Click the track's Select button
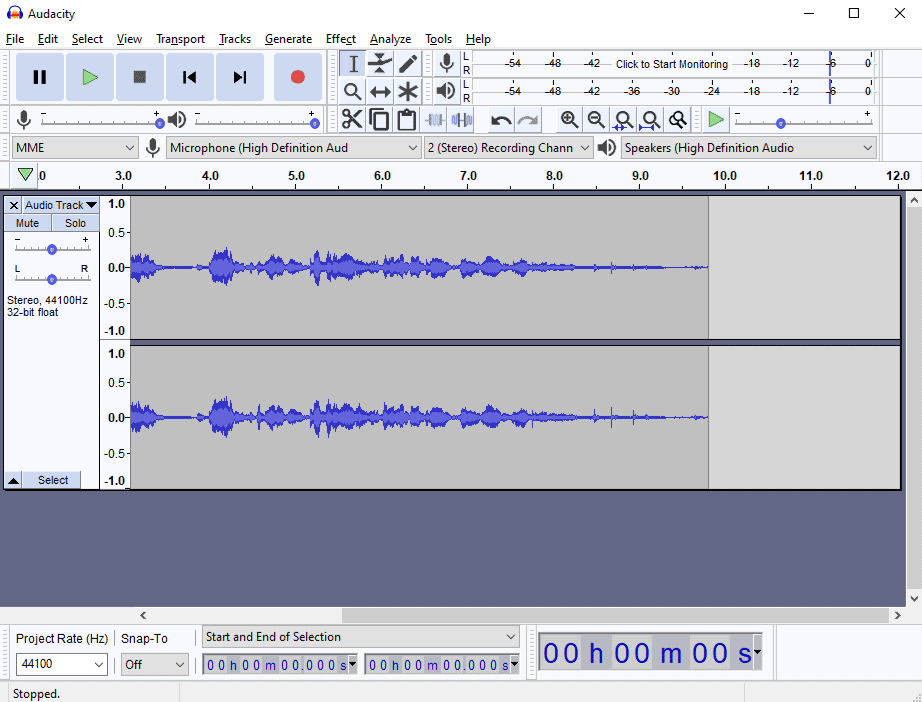Image resolution: width=922 pixels, height=702 pixels. 52,479
